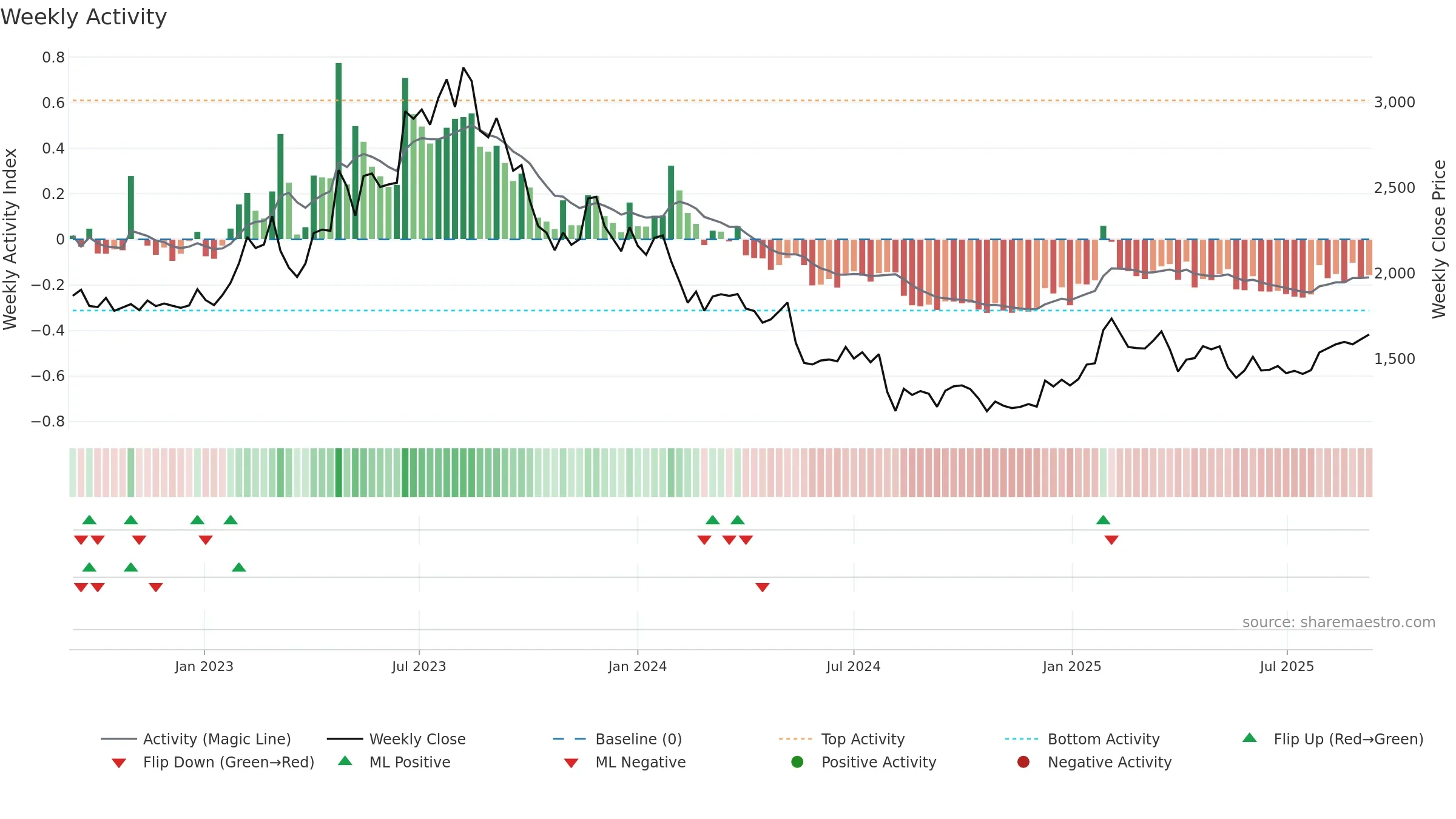Click Baseline blue dashed line swatch
The width and height of the screenshot is (1456, 819).
pyautogui.click(x=570, y=739)
